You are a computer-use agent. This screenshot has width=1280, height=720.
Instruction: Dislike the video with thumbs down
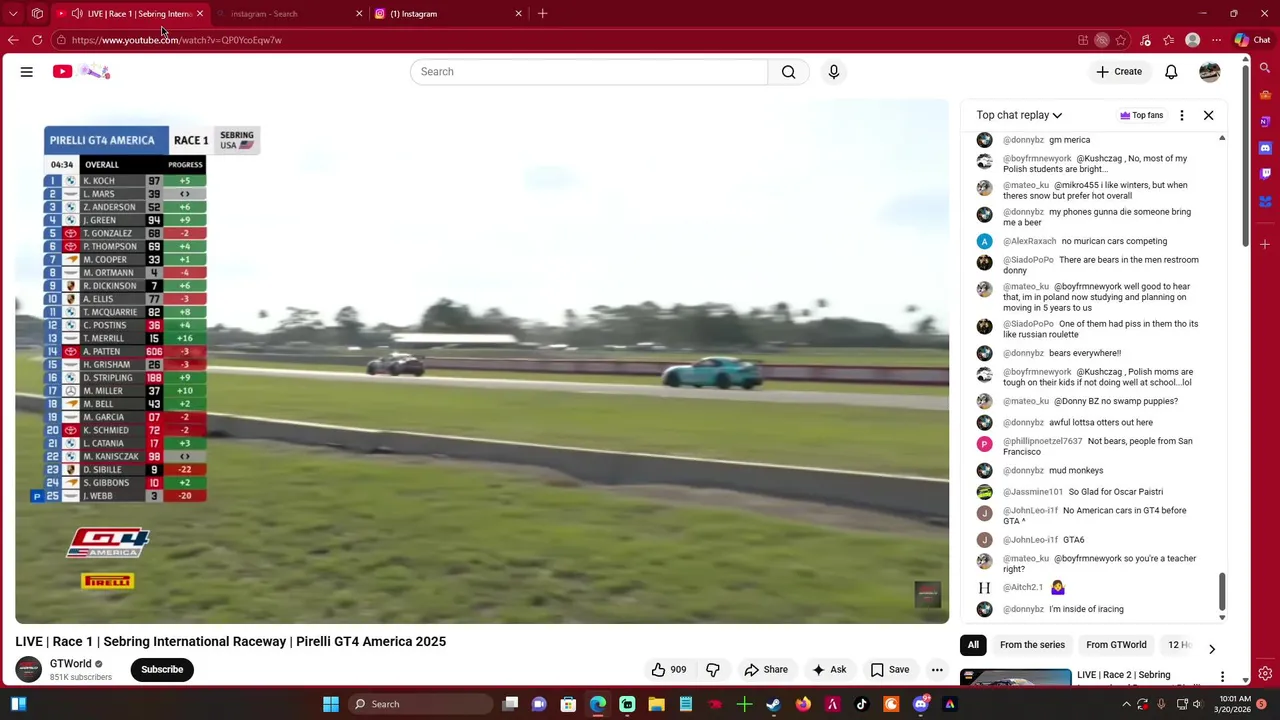point(713,670)
